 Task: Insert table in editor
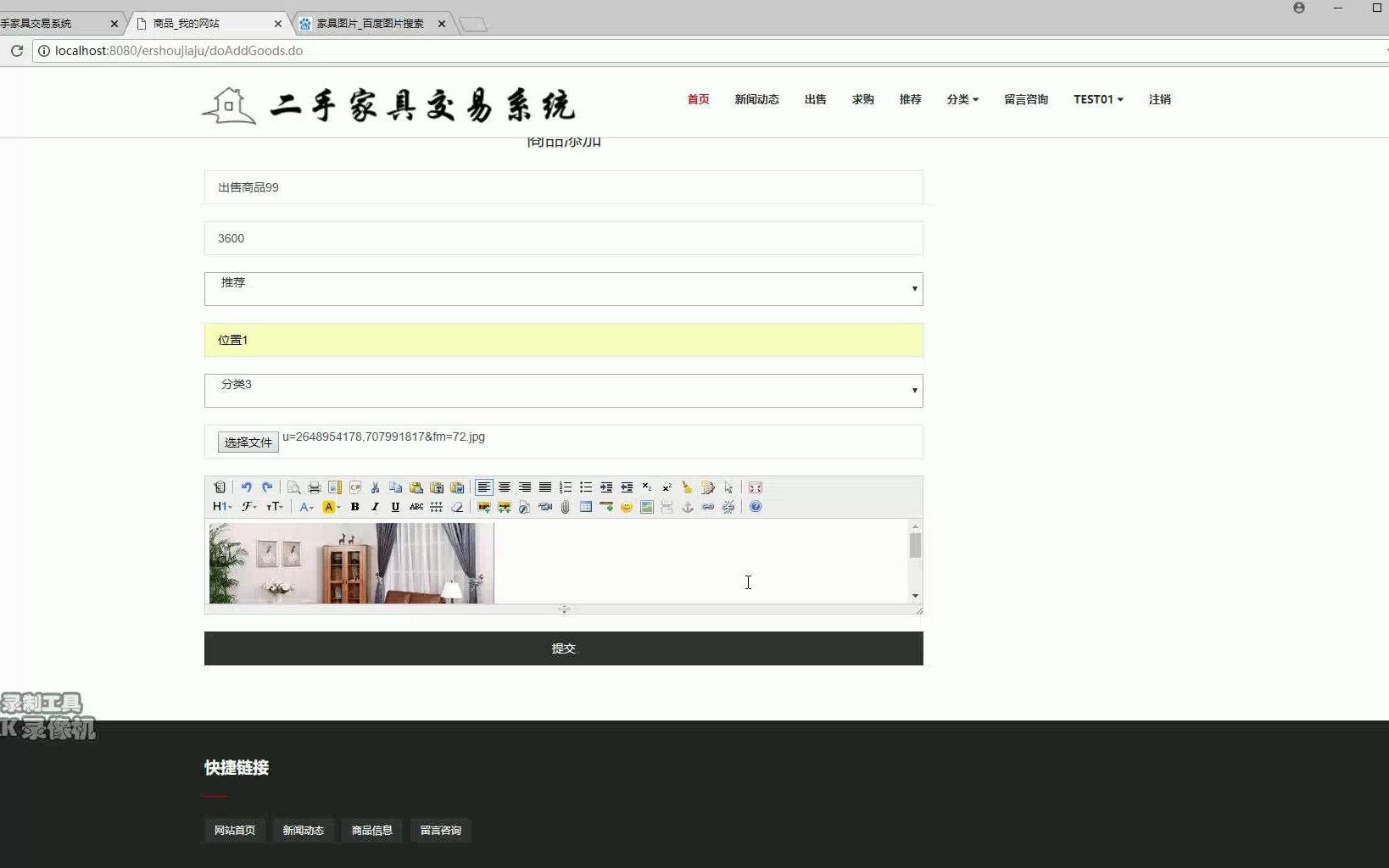click(x=586, y=507)
